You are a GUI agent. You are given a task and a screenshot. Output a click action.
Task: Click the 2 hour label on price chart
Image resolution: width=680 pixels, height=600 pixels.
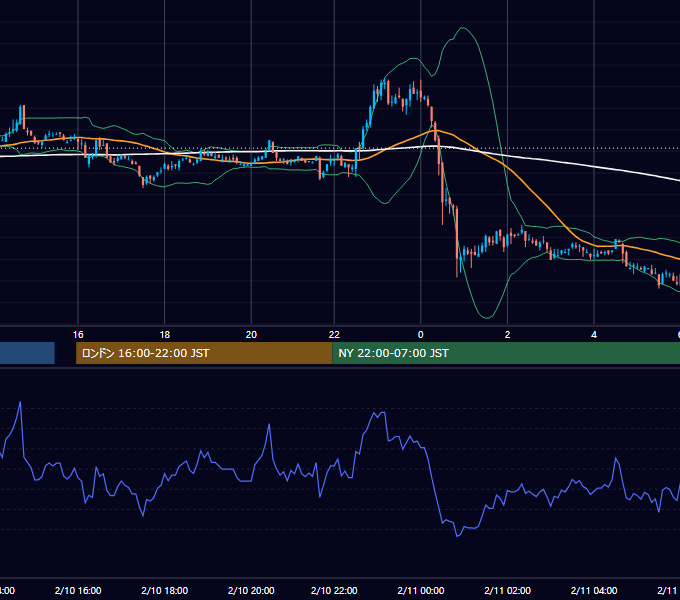[507, 334]
